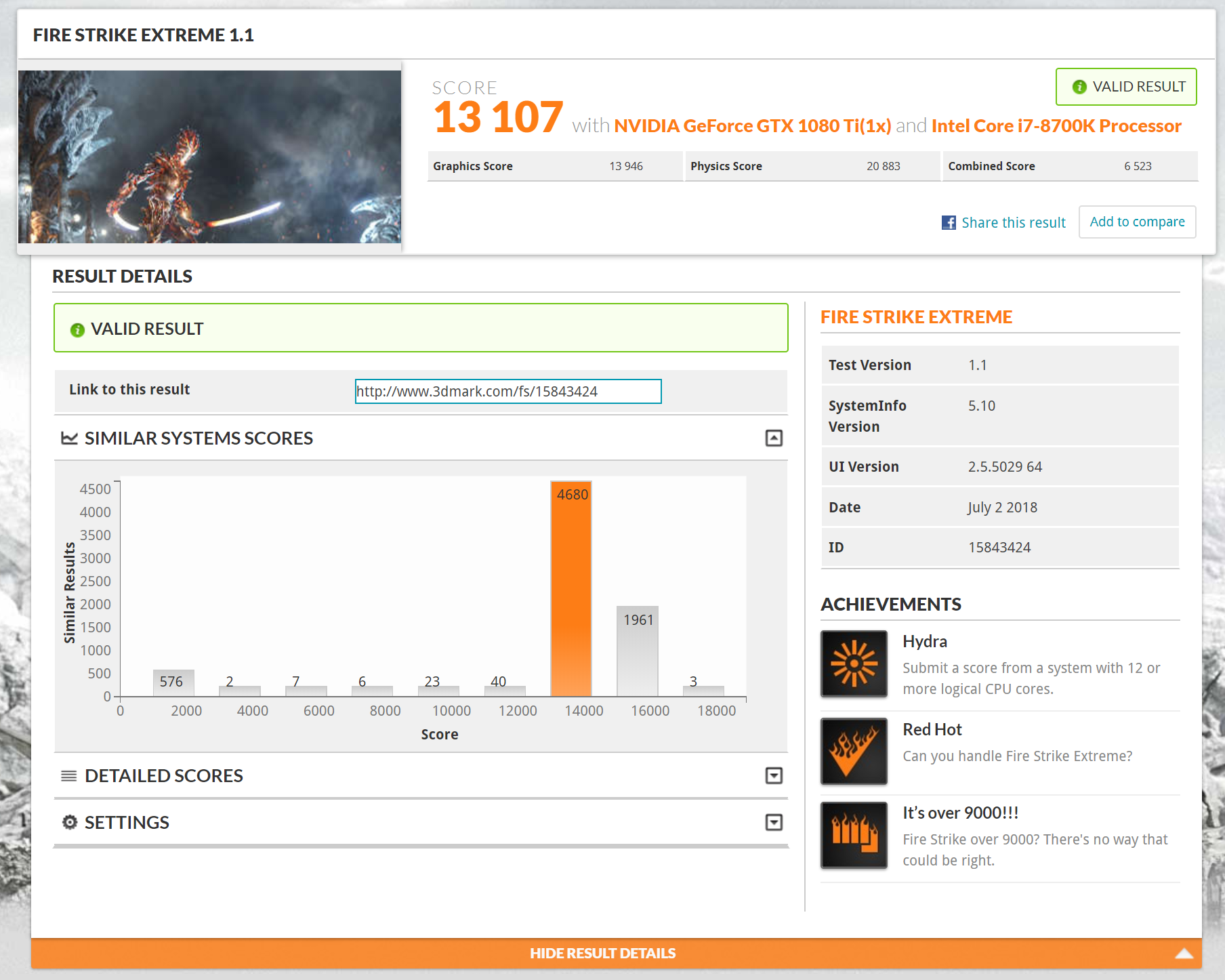Click the list icon beside Detailed Scores

[69, 775]
